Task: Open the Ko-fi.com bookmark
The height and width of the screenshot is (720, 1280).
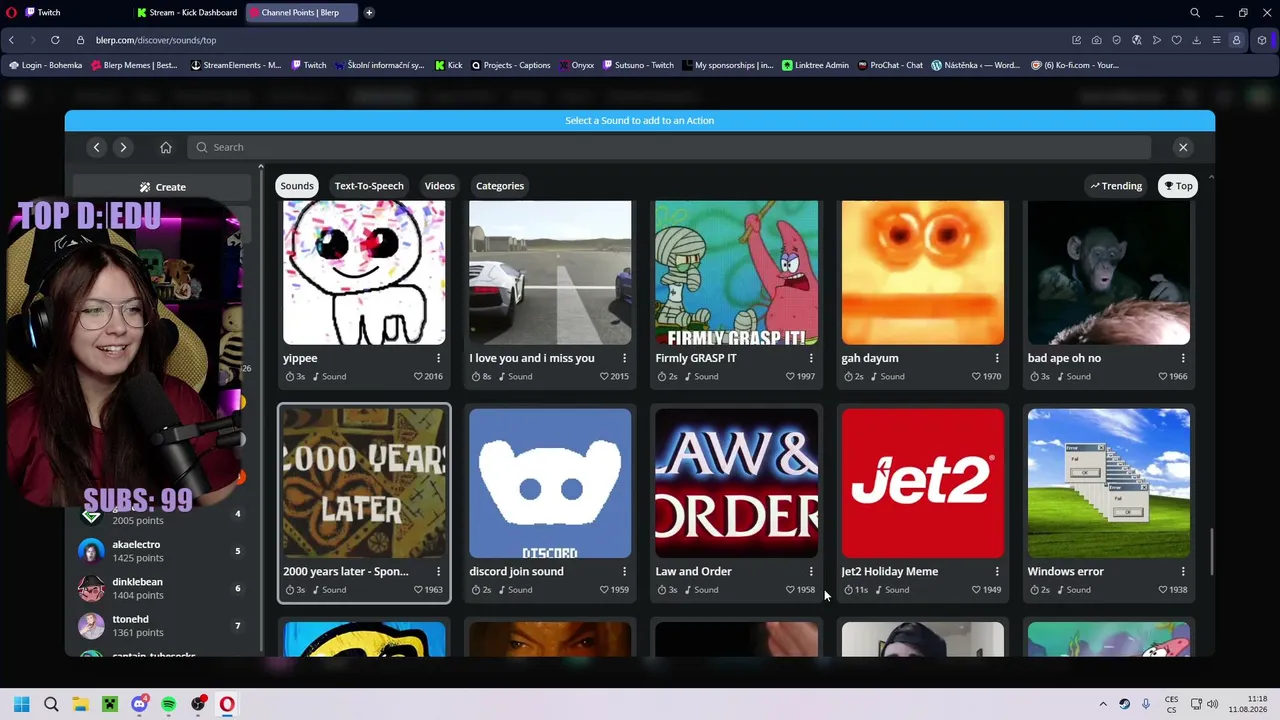Action: [1076, 65]
